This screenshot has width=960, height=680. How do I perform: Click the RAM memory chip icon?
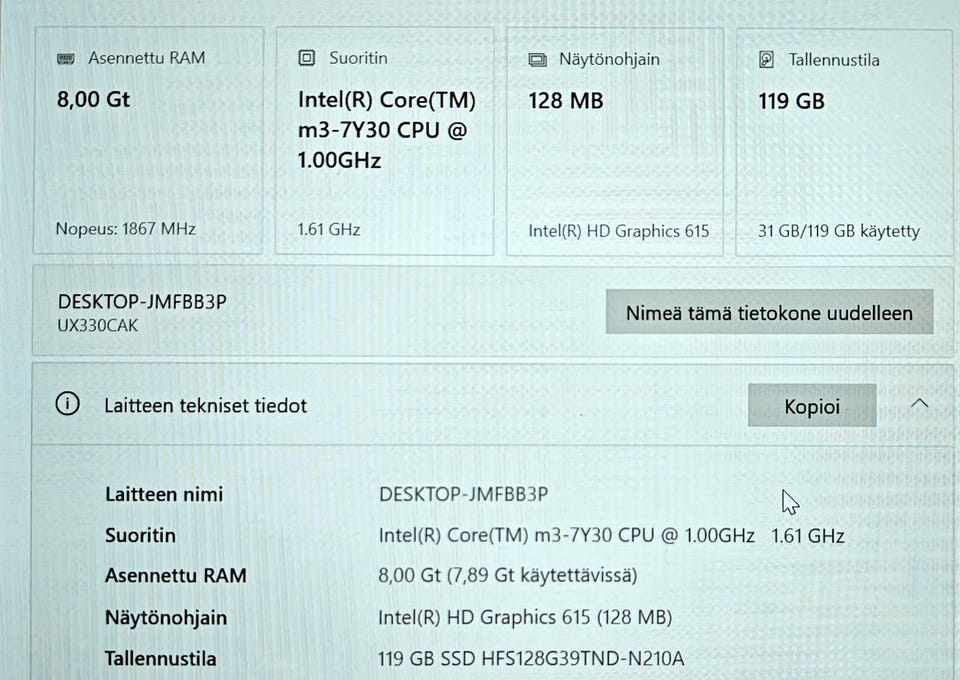tap(66, 59)
